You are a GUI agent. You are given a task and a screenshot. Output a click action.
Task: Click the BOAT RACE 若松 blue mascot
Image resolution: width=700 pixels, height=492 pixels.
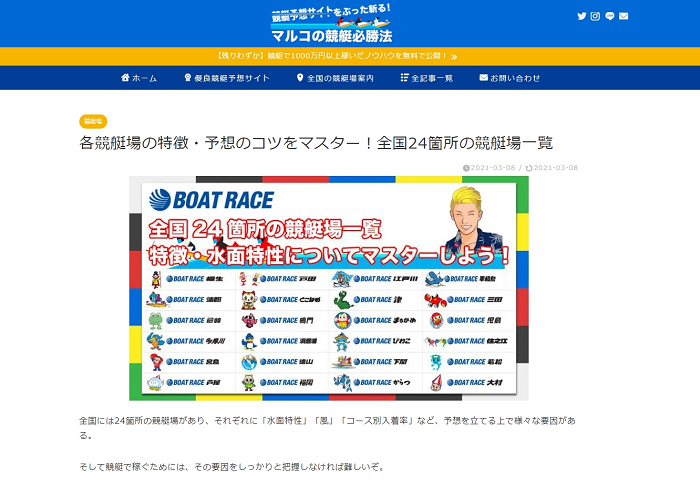tap(436, 362)
